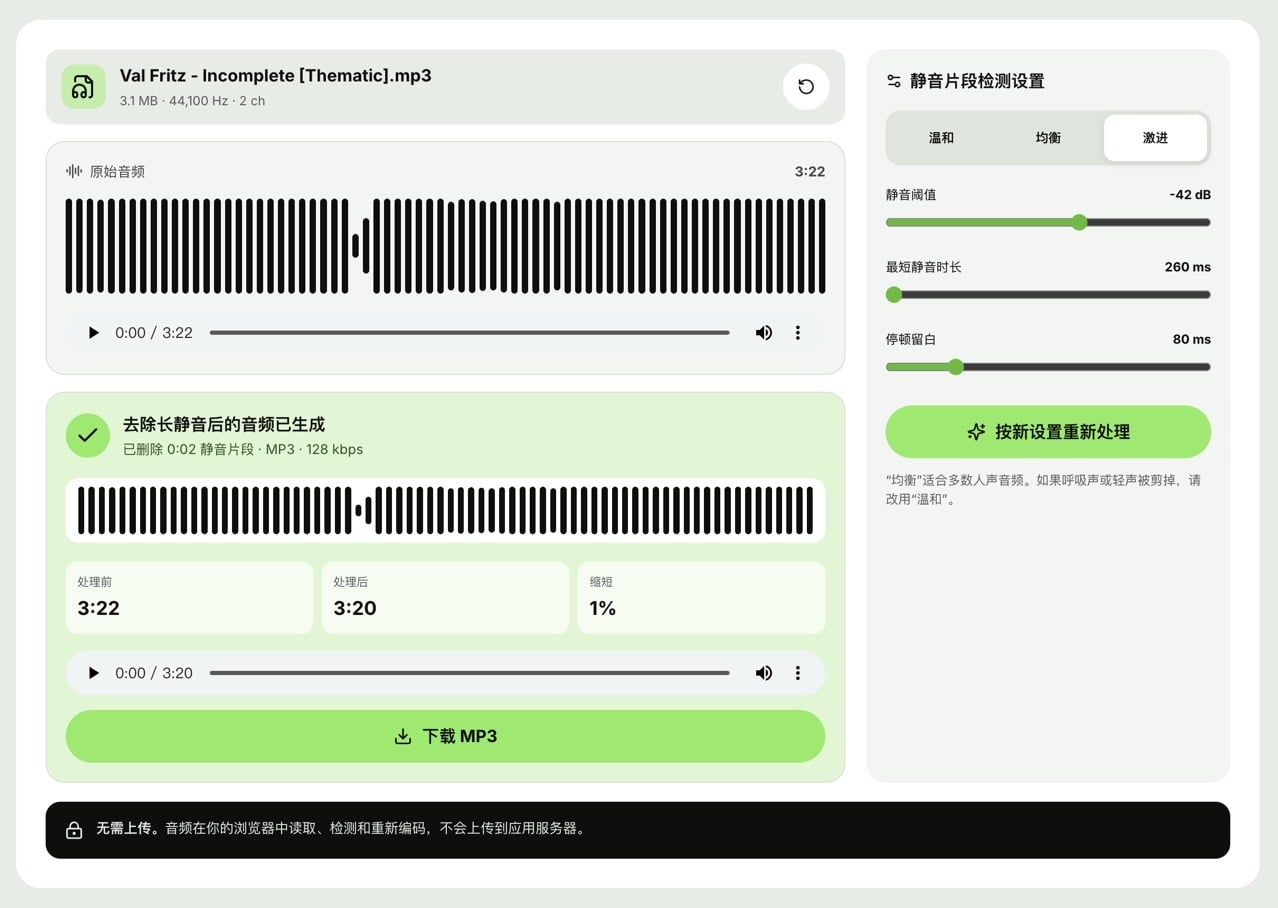This screenshot has width=1278, height=908.
Task: Mute the original audio player volume
Action: [764, 333]
